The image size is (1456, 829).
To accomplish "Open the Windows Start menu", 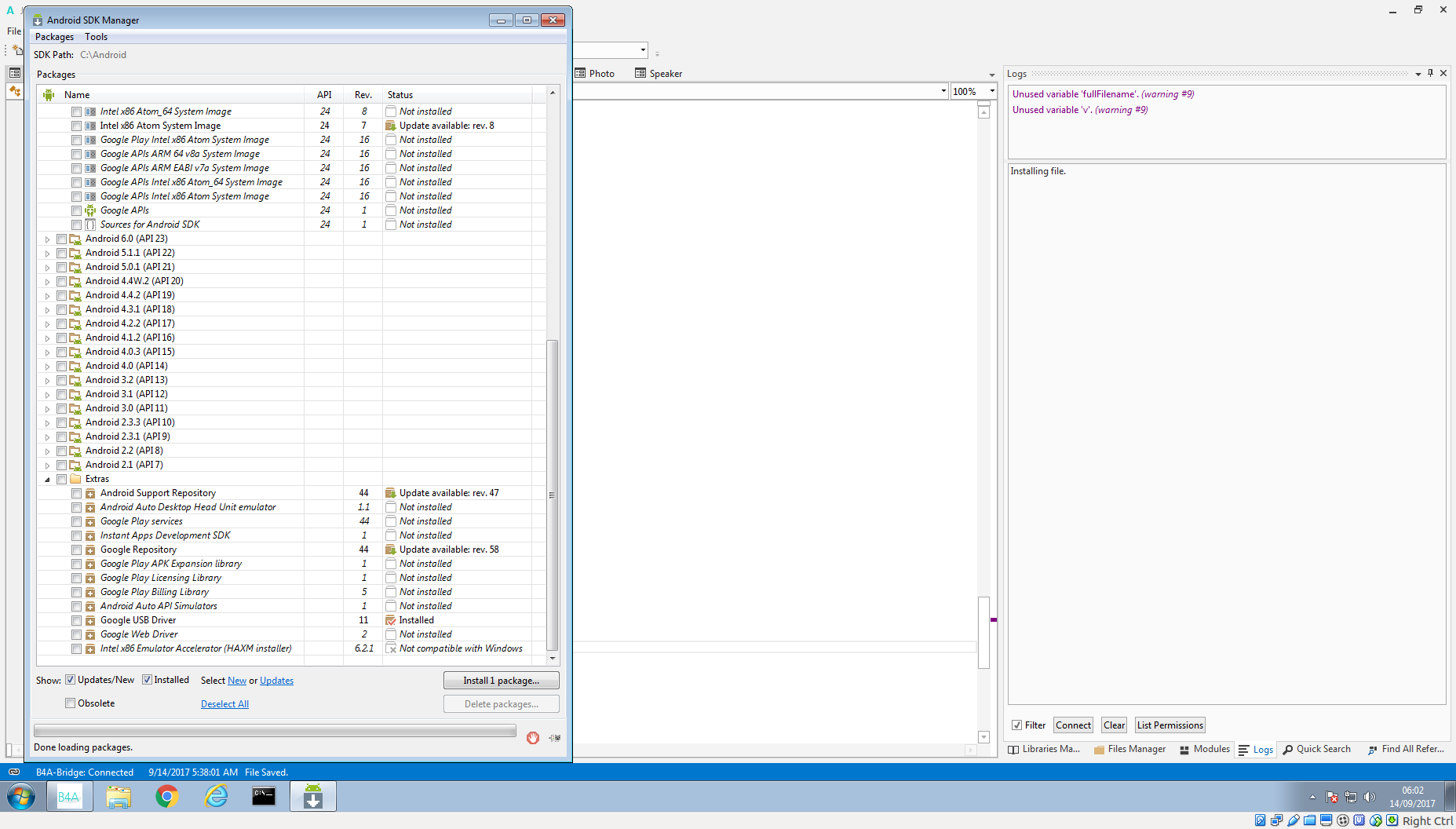I will point(21,797).
